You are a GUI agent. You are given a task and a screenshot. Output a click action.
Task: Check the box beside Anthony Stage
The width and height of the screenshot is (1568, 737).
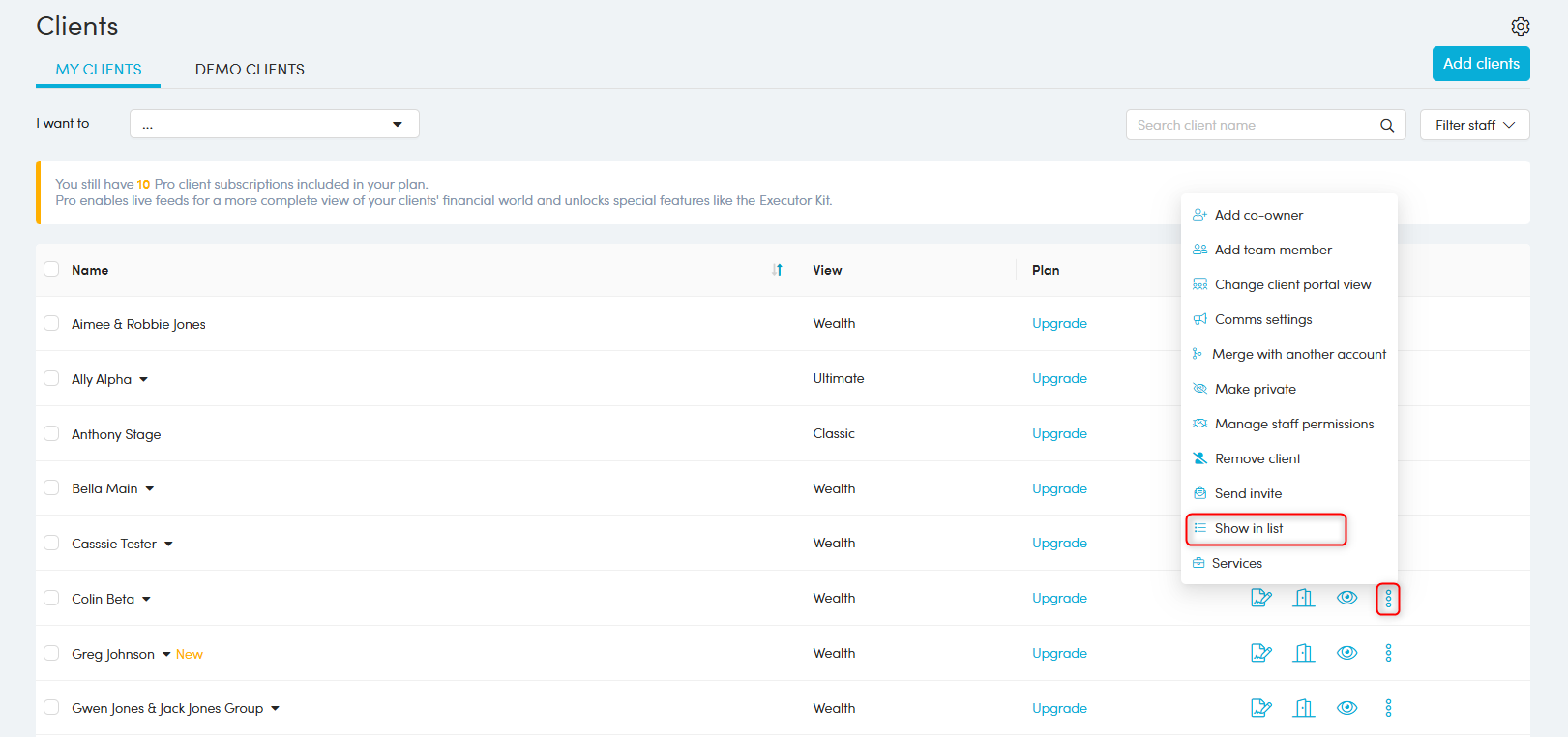[51, 433]
